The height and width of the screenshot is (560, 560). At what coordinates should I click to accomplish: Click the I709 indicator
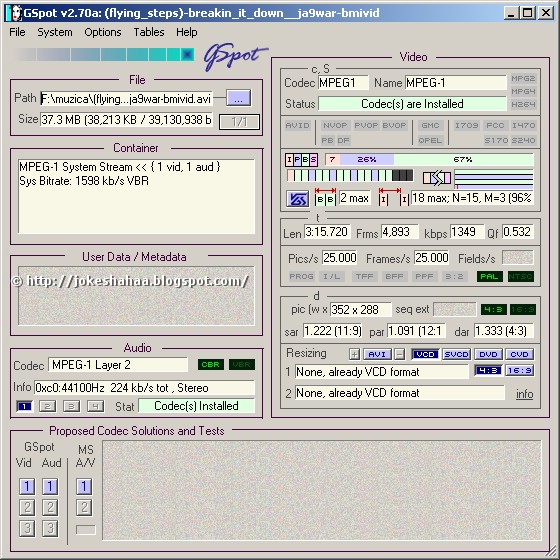466,125
